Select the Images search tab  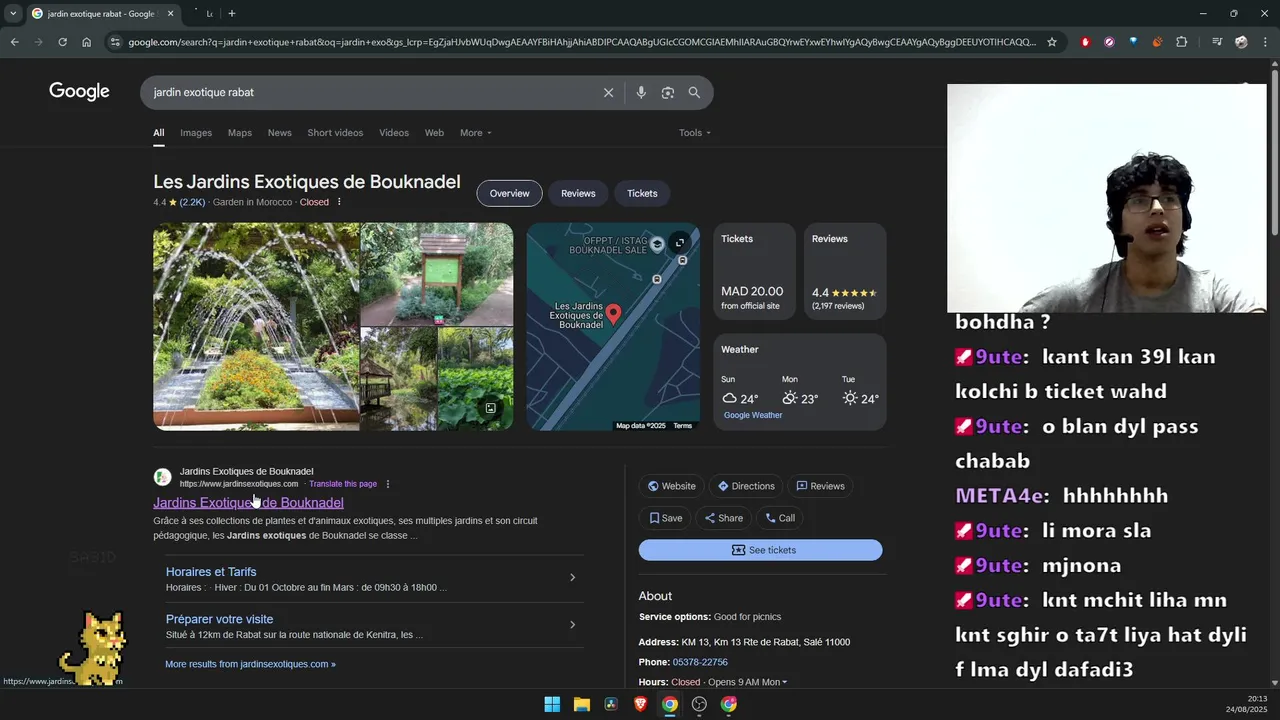[196, 133]
